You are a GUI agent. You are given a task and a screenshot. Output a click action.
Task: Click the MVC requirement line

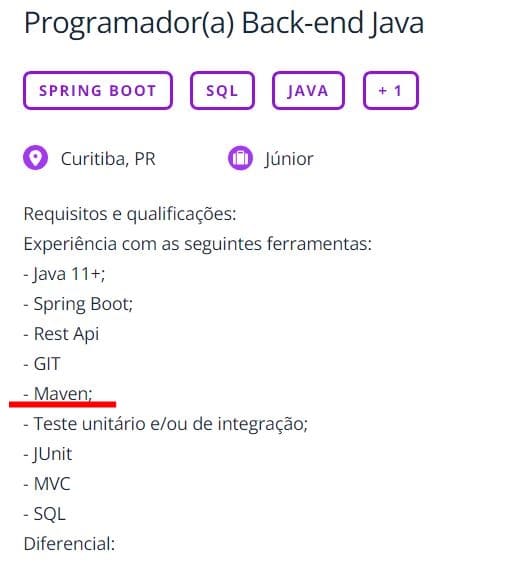pyautogui.click(x=47, y=484)
